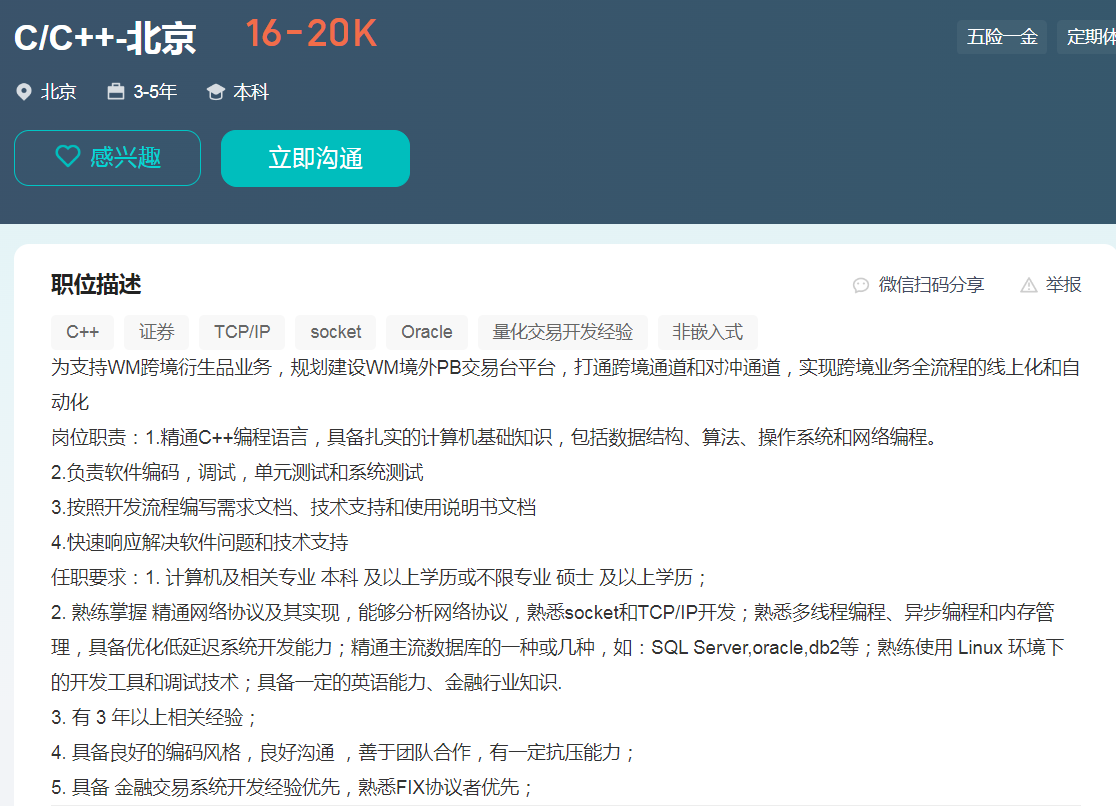Click the 举报 report link
This screenshot has width=1116, height=806.
tap(1064, 285)
